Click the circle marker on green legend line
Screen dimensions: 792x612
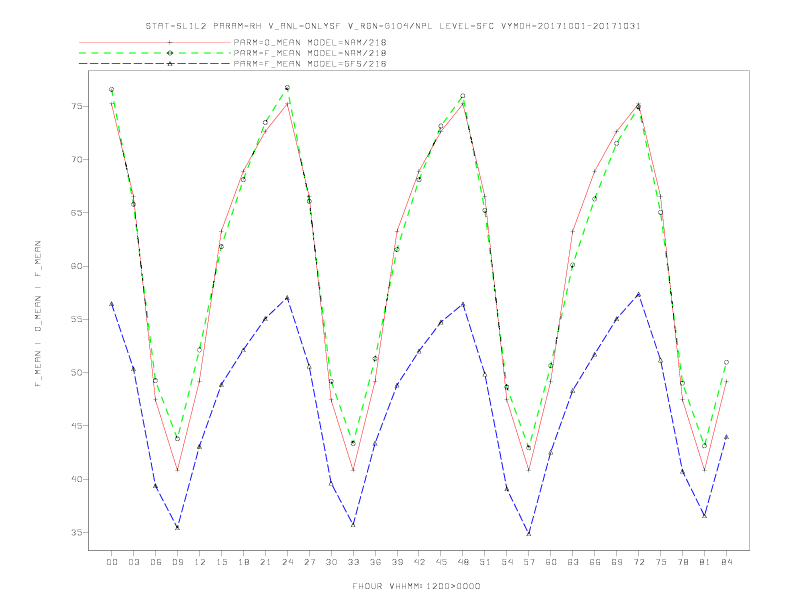170,53
